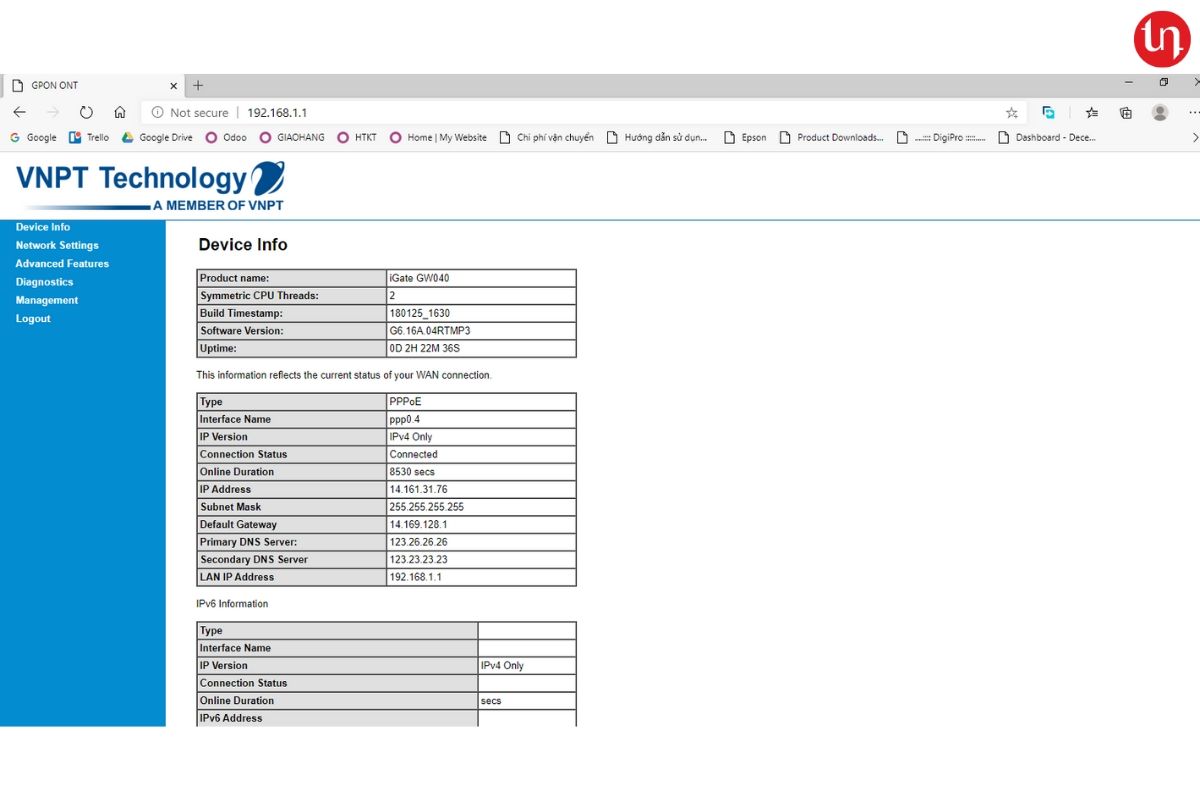Expand the bookmarks overflow chevron
The width and height of the screenshot is (1200, 800).
click(x=1195, y=138)
